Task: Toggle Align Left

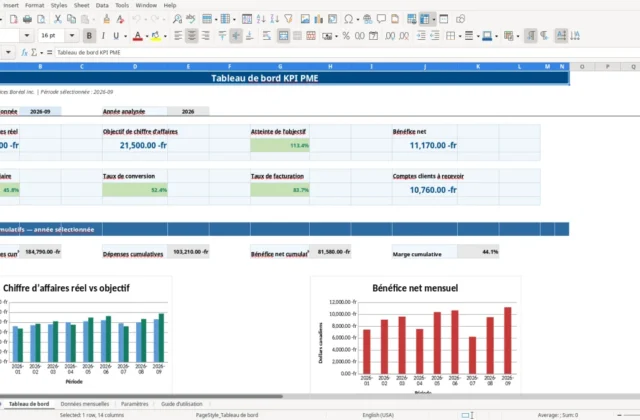Action: click(x=178, y=36)
